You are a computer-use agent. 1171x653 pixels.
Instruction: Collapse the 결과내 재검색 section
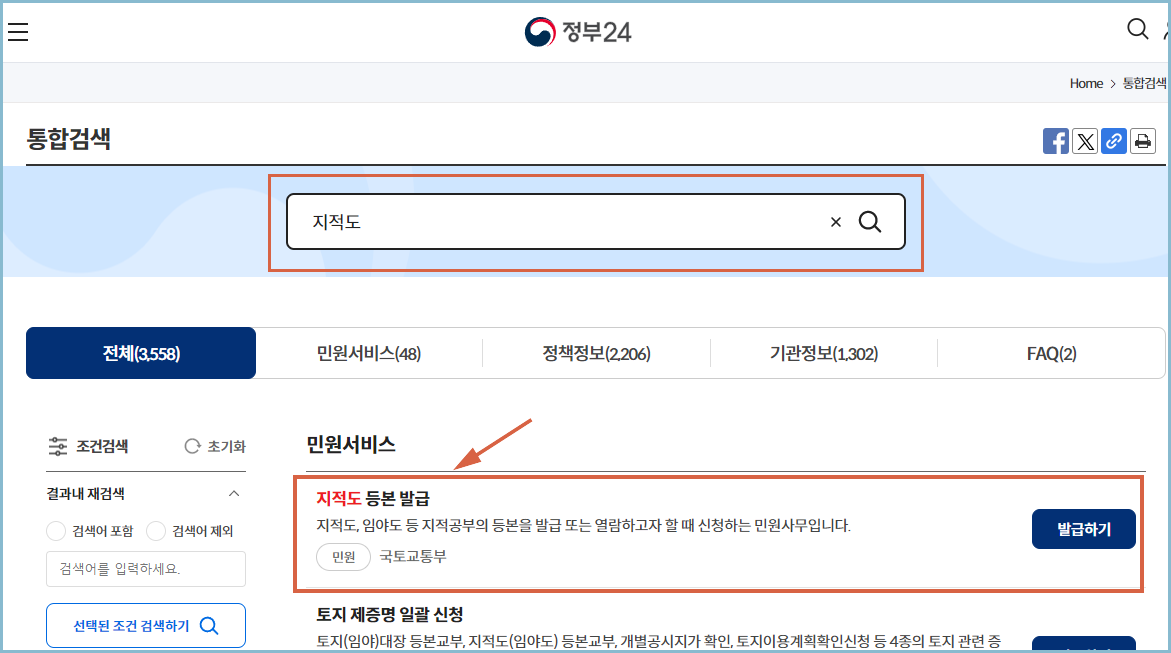pos(233,493)
